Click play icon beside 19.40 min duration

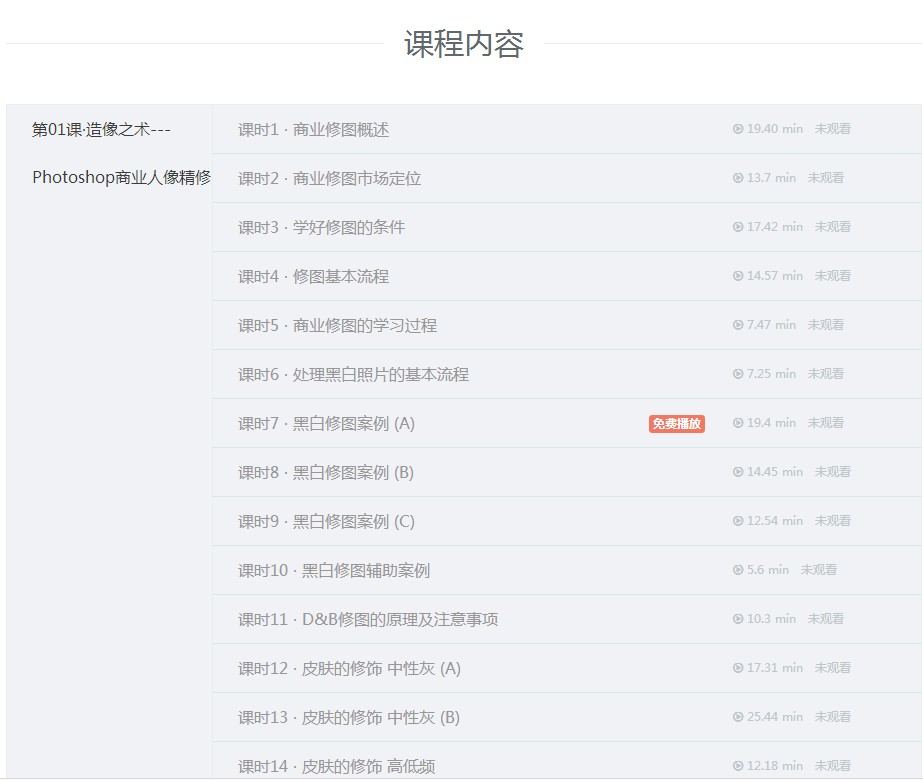tap(738, 129)
